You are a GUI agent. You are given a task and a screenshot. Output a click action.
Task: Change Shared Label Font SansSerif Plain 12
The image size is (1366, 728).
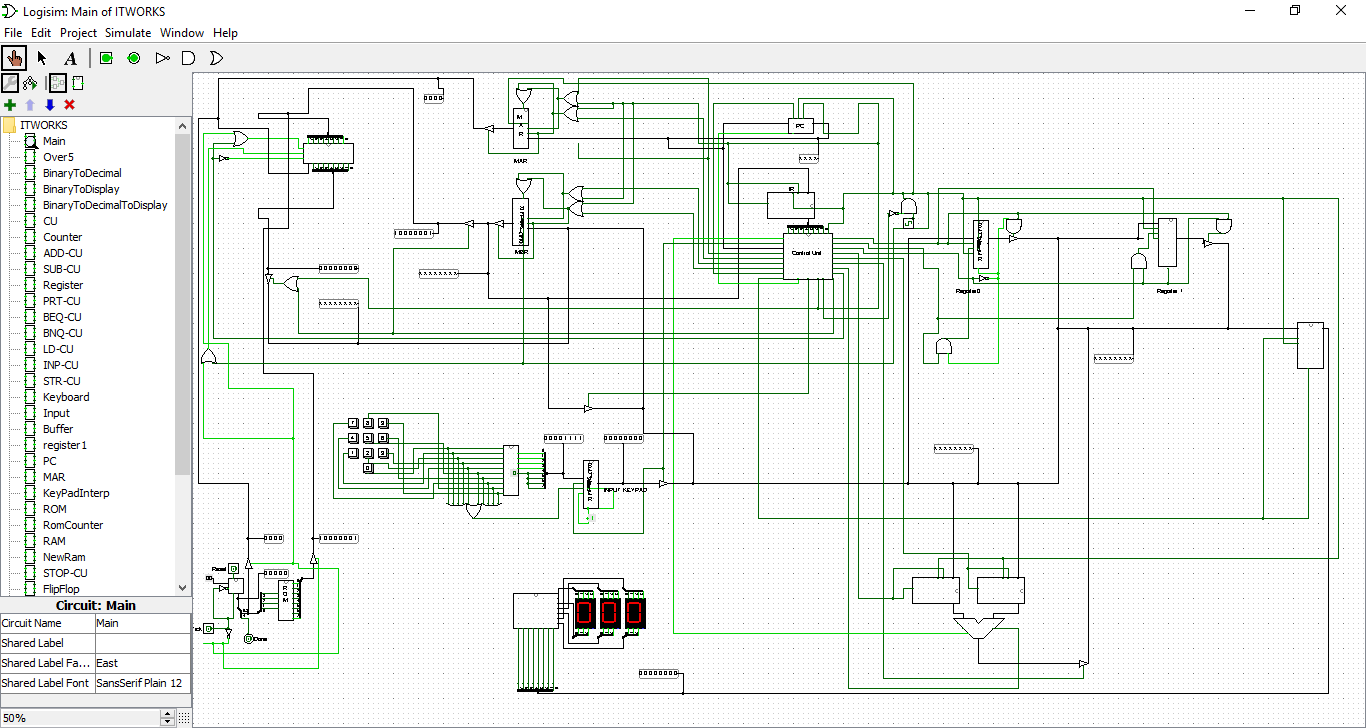tap(142, 683)
